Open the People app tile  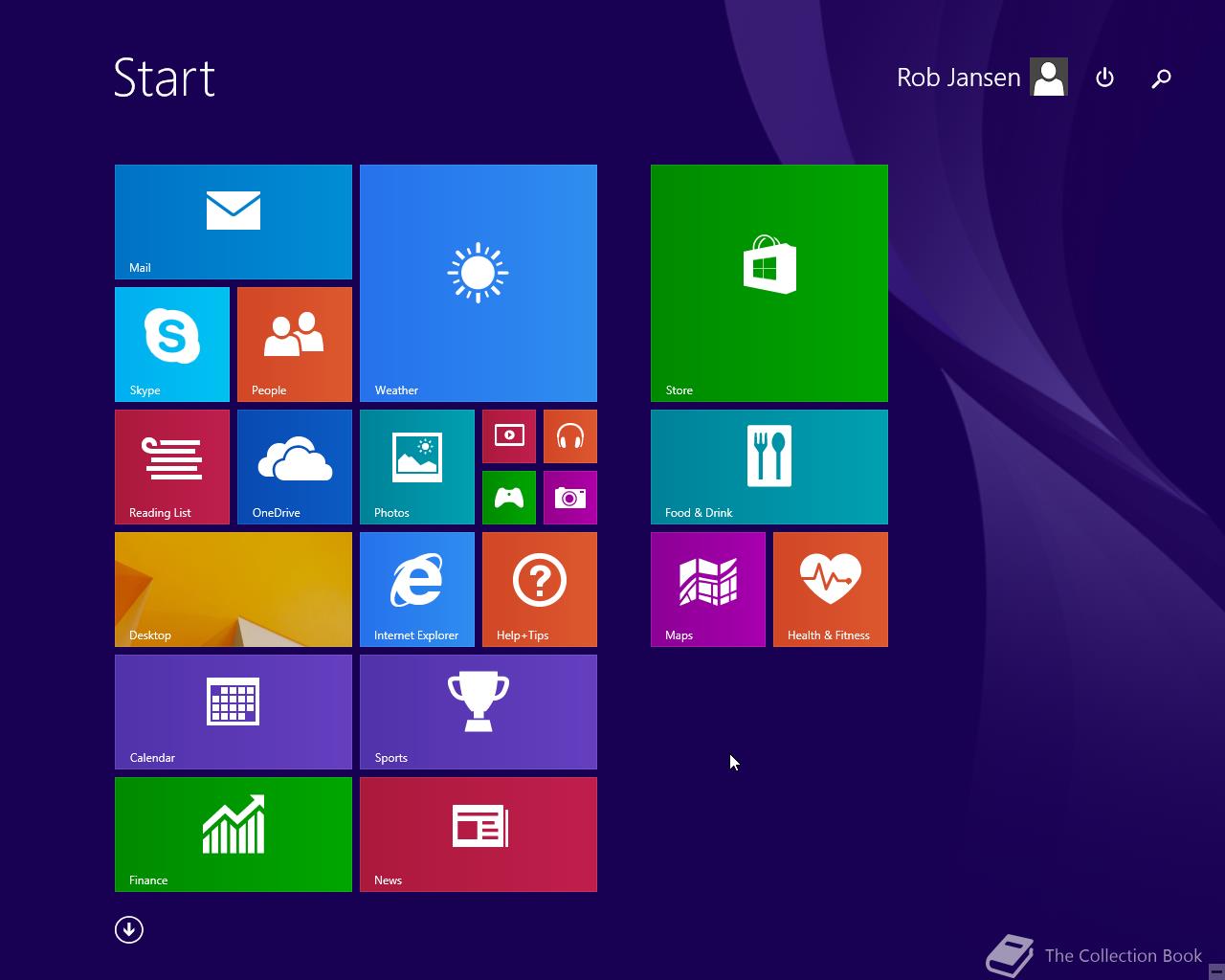coord(295,345)
